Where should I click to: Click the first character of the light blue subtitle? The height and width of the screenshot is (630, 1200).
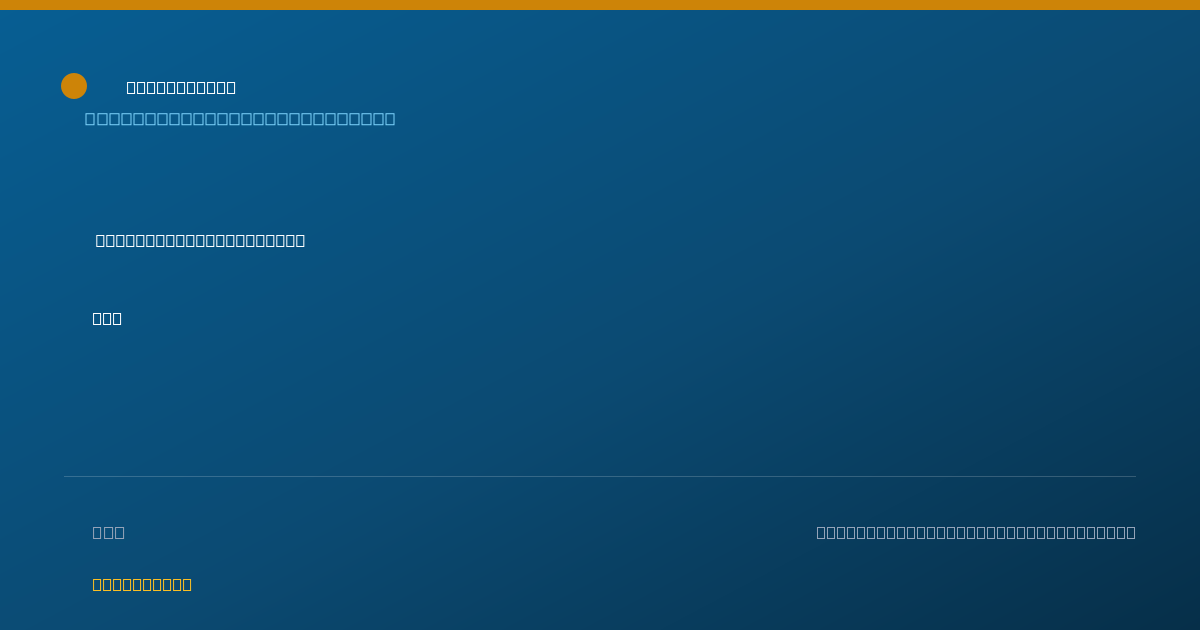[90, 119]
